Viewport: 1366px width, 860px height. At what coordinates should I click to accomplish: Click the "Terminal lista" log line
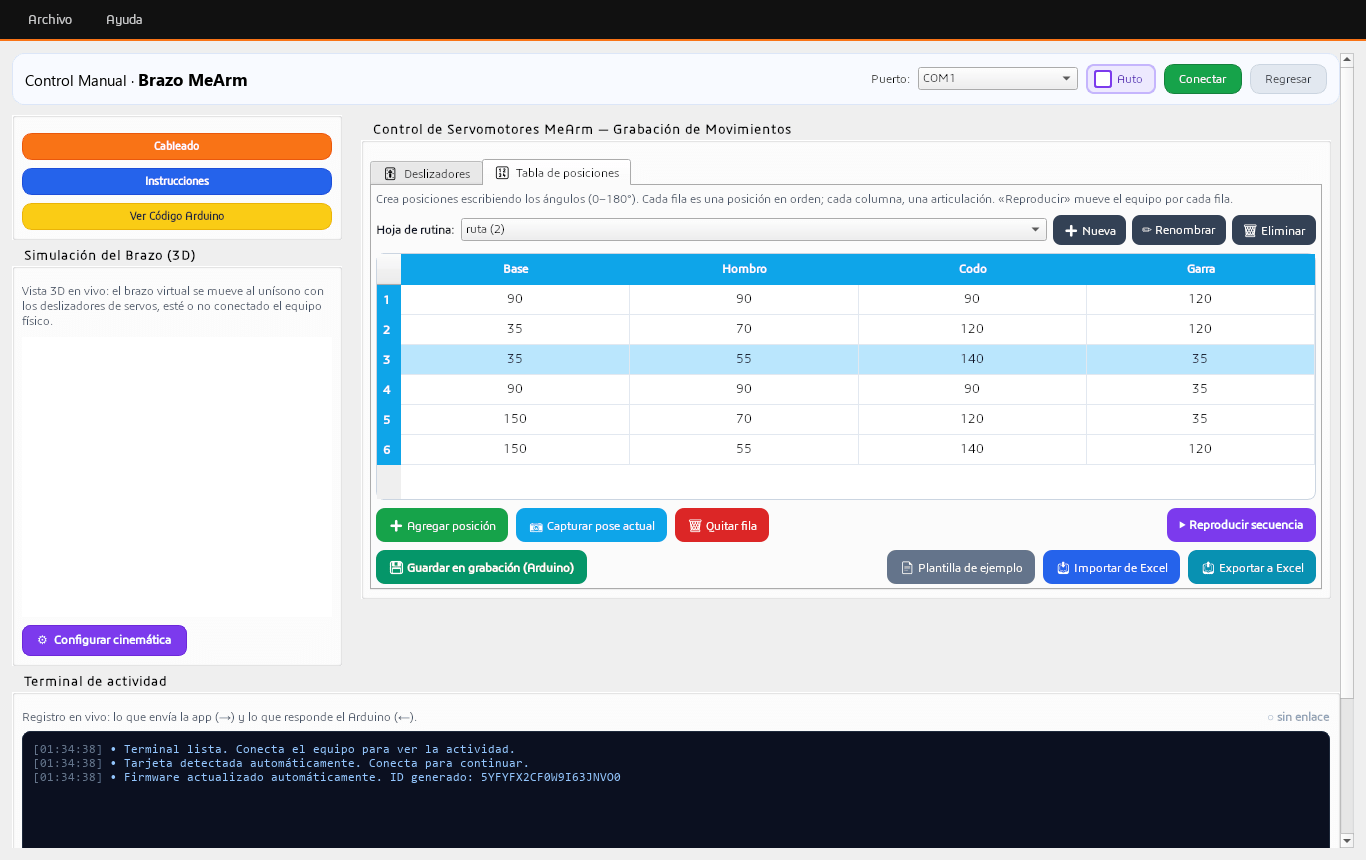click(x=274, y=749)
